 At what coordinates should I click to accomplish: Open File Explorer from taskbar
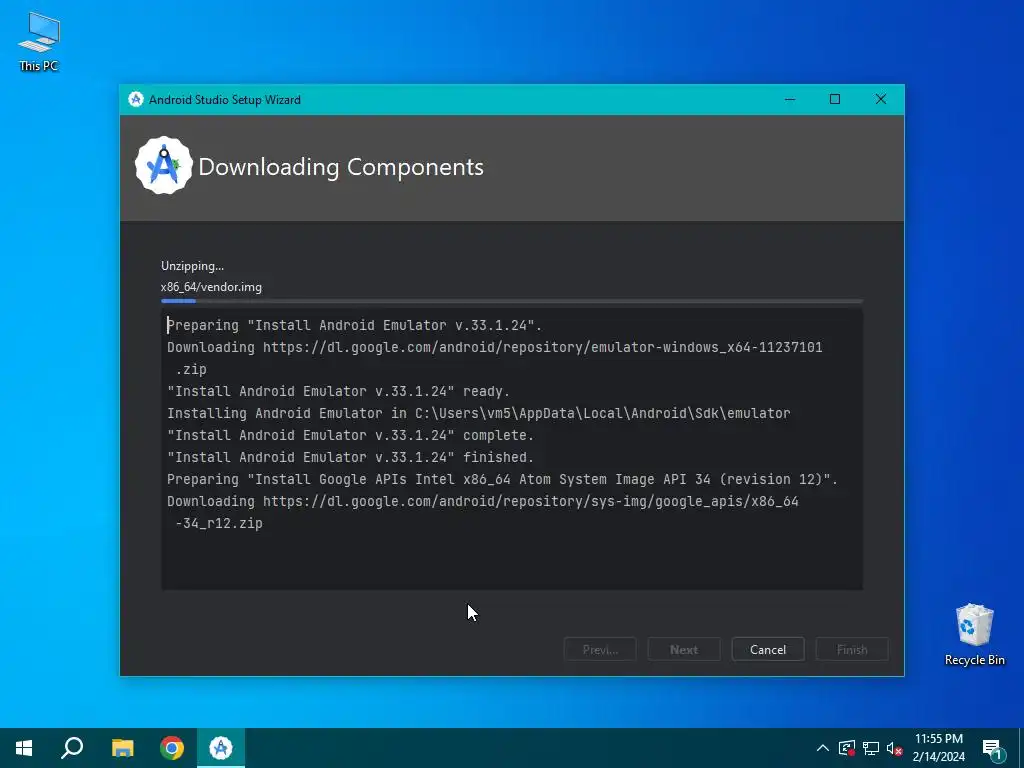(122, 748)
